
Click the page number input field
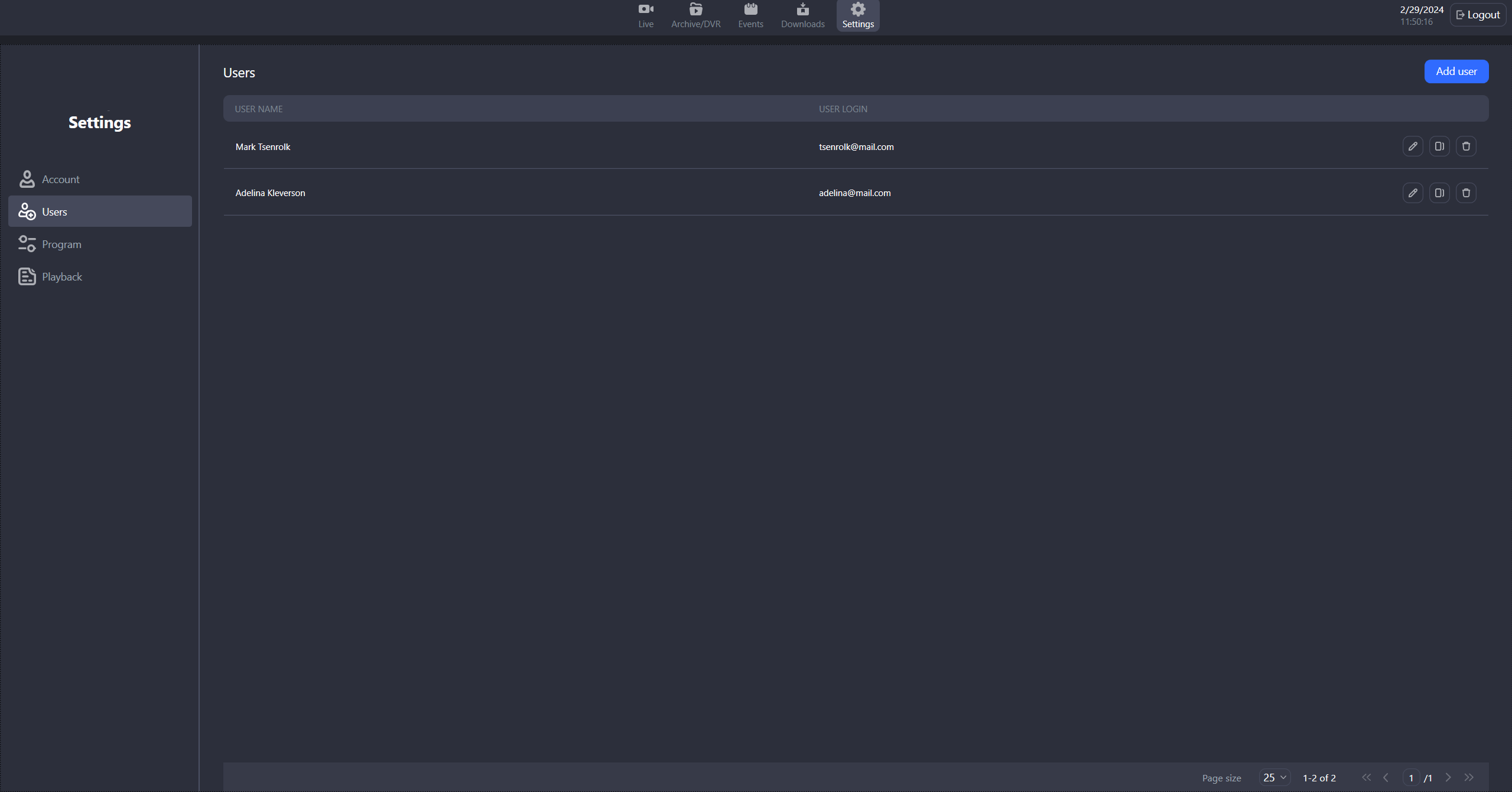tap(1410, 778)
